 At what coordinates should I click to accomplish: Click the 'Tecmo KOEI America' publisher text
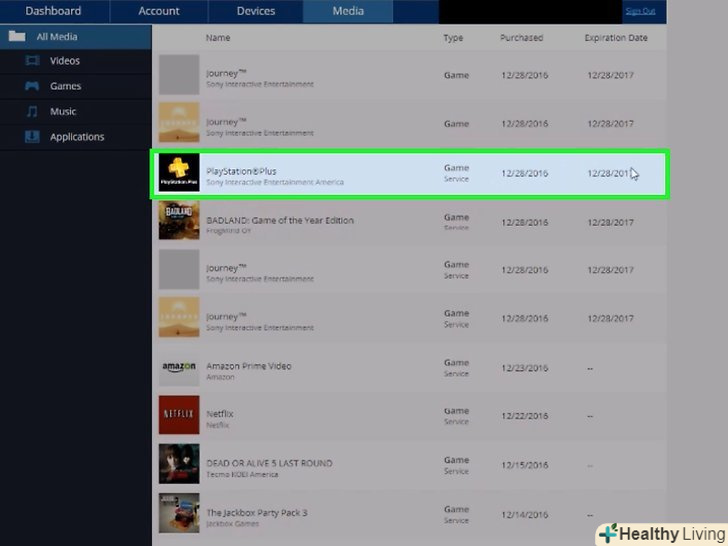point(242,474)
